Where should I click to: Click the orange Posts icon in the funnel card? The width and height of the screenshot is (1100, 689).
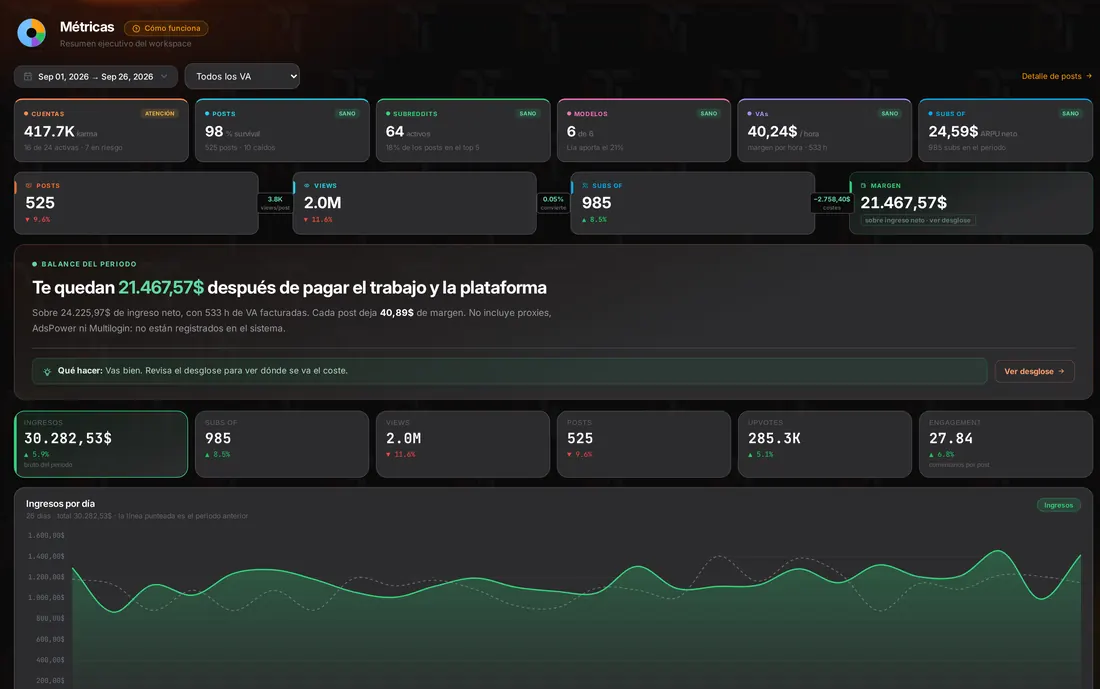pyautogui.click(x=29, y=186)
